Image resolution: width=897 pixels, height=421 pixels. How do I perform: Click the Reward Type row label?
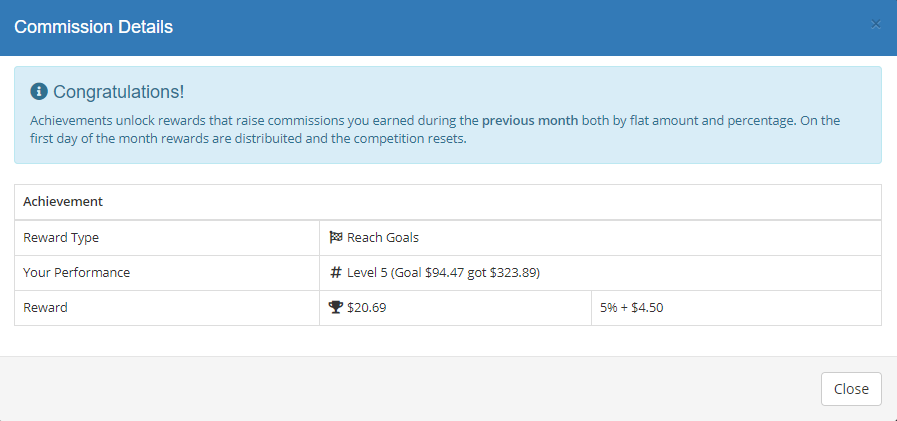61,238
